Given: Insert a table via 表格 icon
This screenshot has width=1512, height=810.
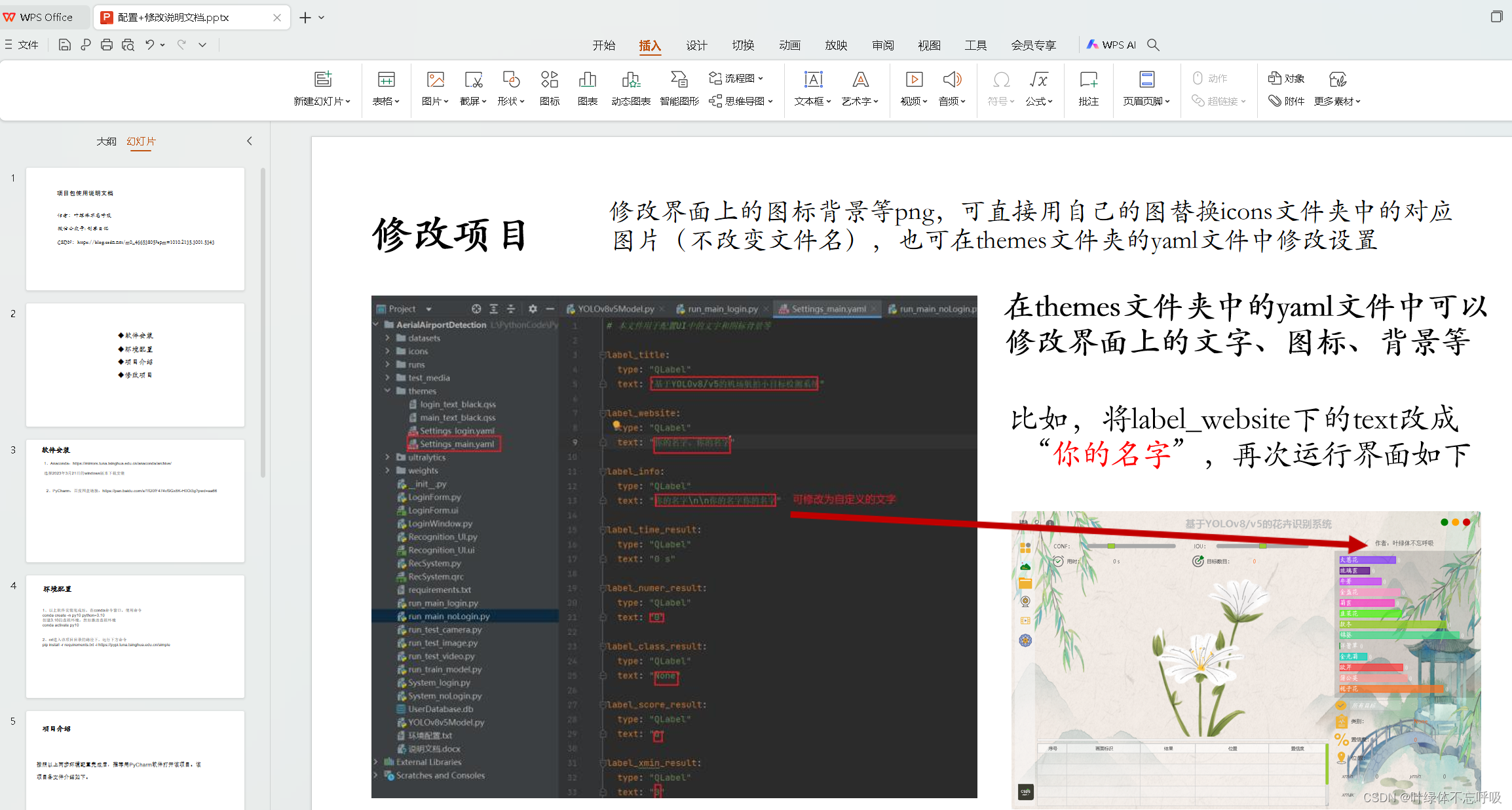Looking at the screenshot, I should point(386,80).
